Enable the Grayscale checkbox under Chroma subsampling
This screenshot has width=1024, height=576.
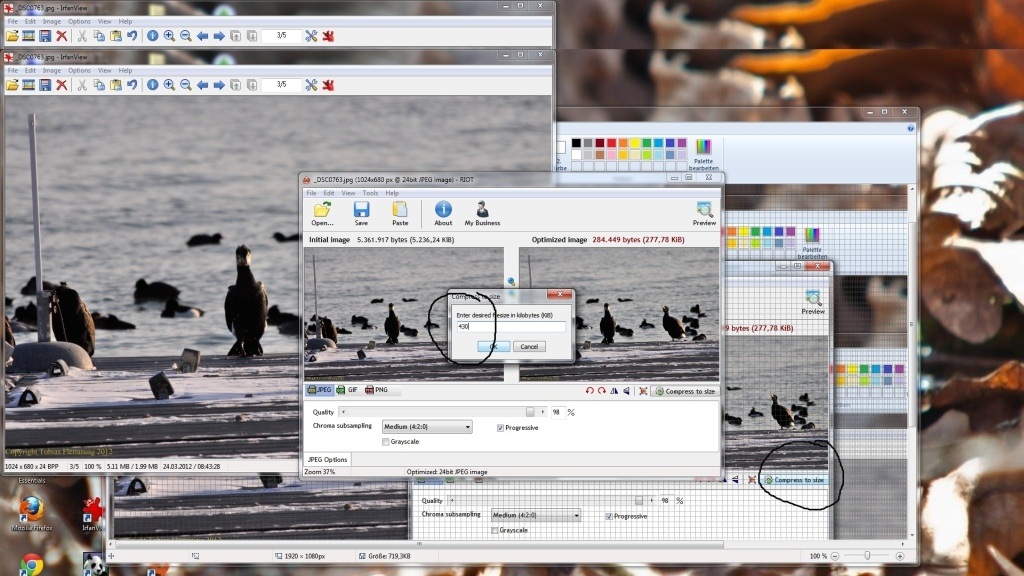386,442
